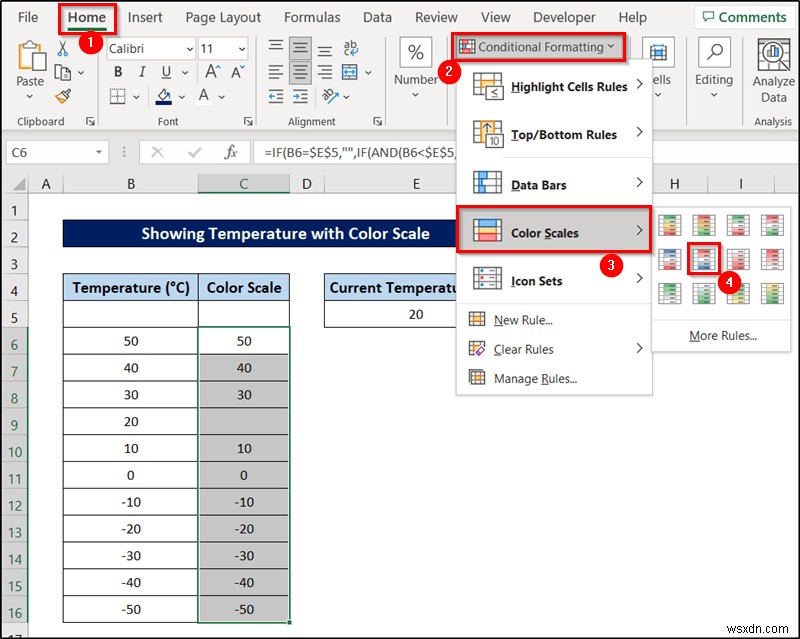Image resolution: width=800 pixels, height=639 pixels.
Task: Click the Data Bars menu icon
Action: click(486, 184)
